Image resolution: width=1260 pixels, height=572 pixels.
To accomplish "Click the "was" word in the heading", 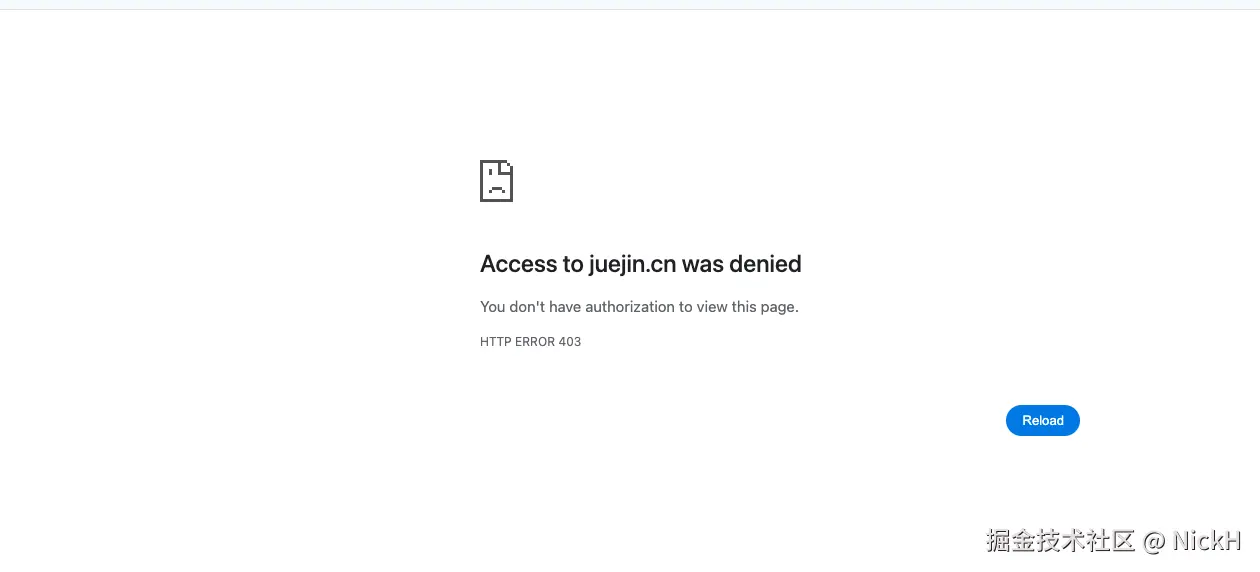I will (703, 264).
